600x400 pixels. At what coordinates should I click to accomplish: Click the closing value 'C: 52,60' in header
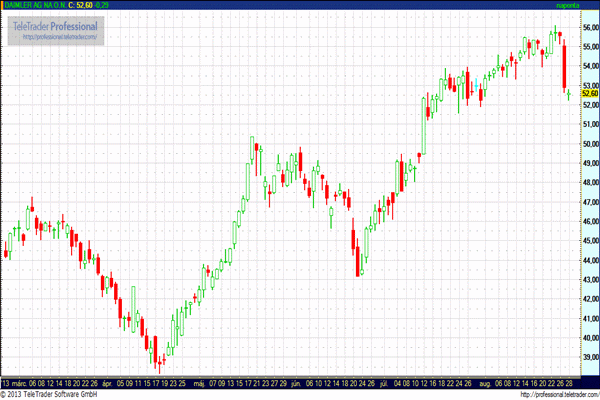pyautogui.click(x=78, y=6)
